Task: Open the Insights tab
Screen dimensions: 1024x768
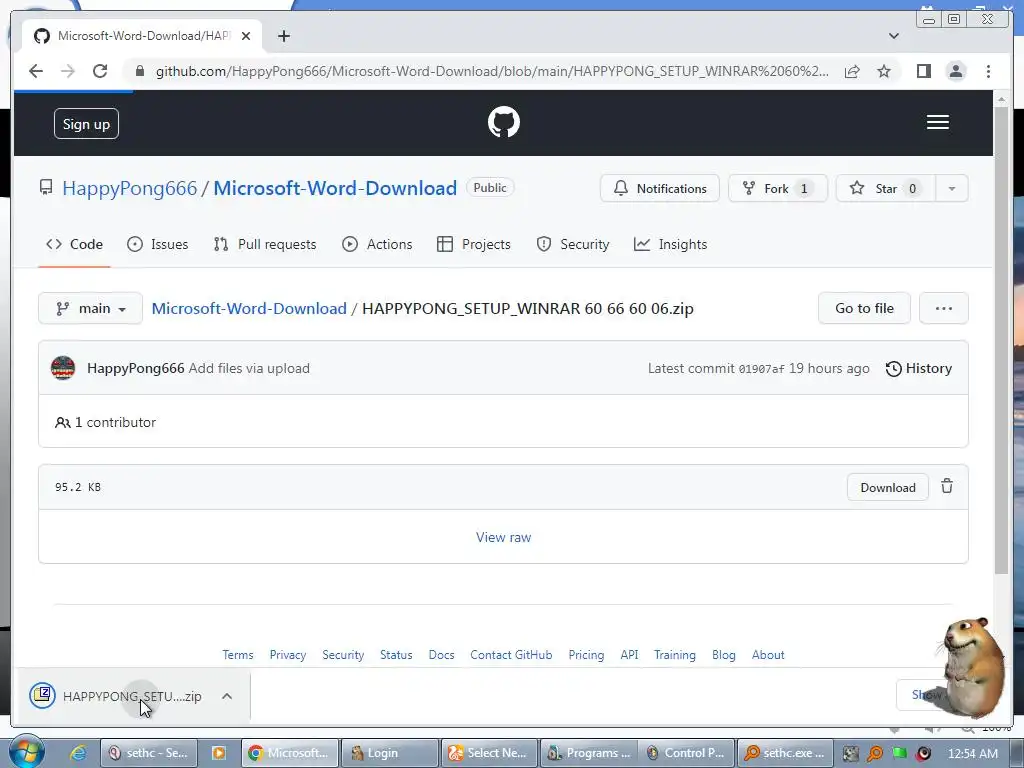Action: coord(671,244)
